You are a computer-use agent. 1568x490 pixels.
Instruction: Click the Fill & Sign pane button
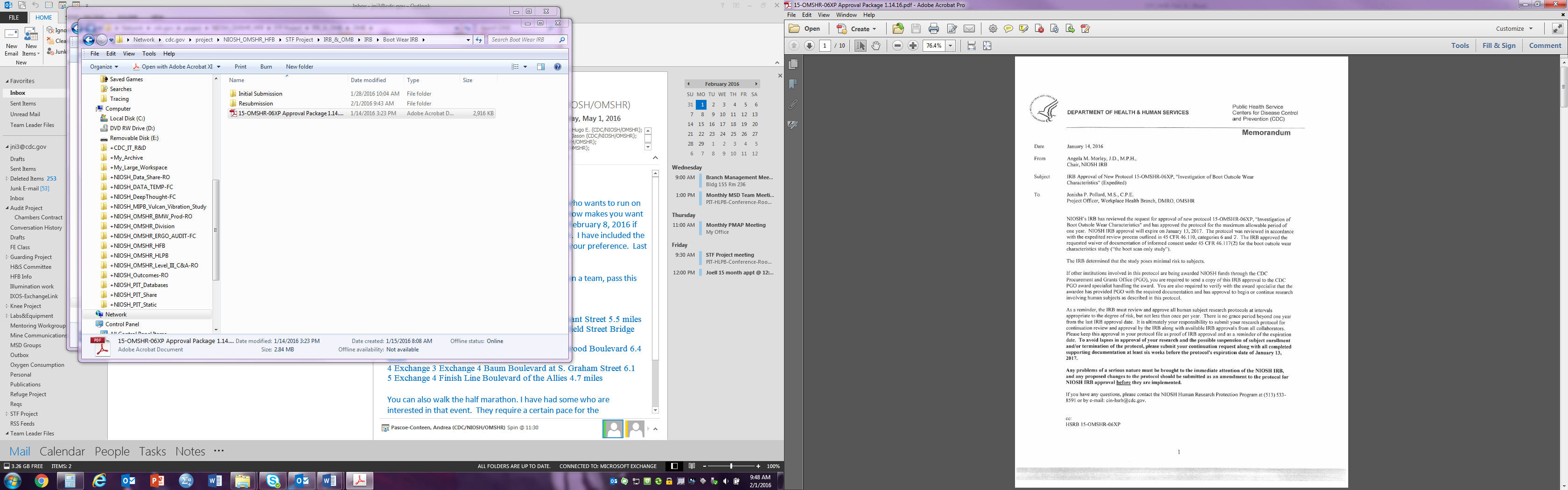click(1498, 46)
